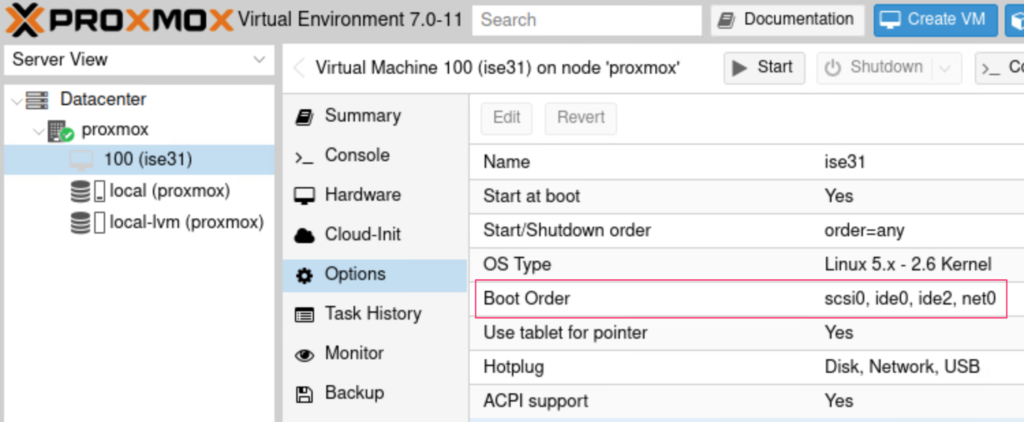Open the Server View dropdown
This screenshot has width=1024, height=422.
(138, 59)
